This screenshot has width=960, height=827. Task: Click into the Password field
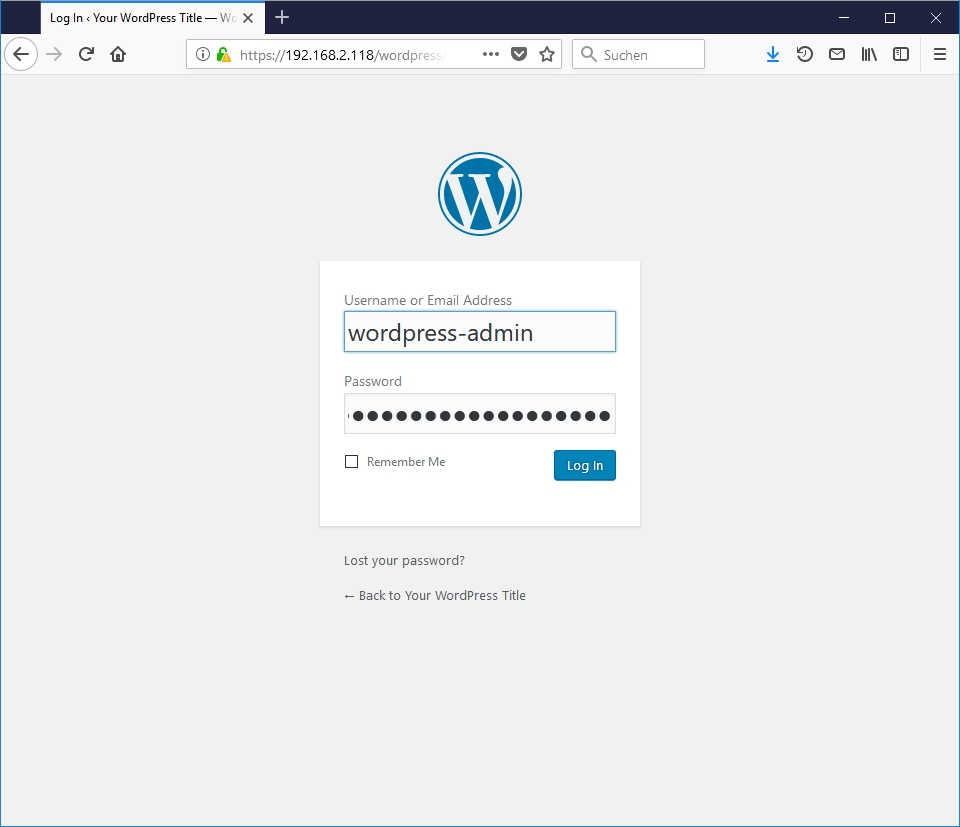(x=480, y=414)
